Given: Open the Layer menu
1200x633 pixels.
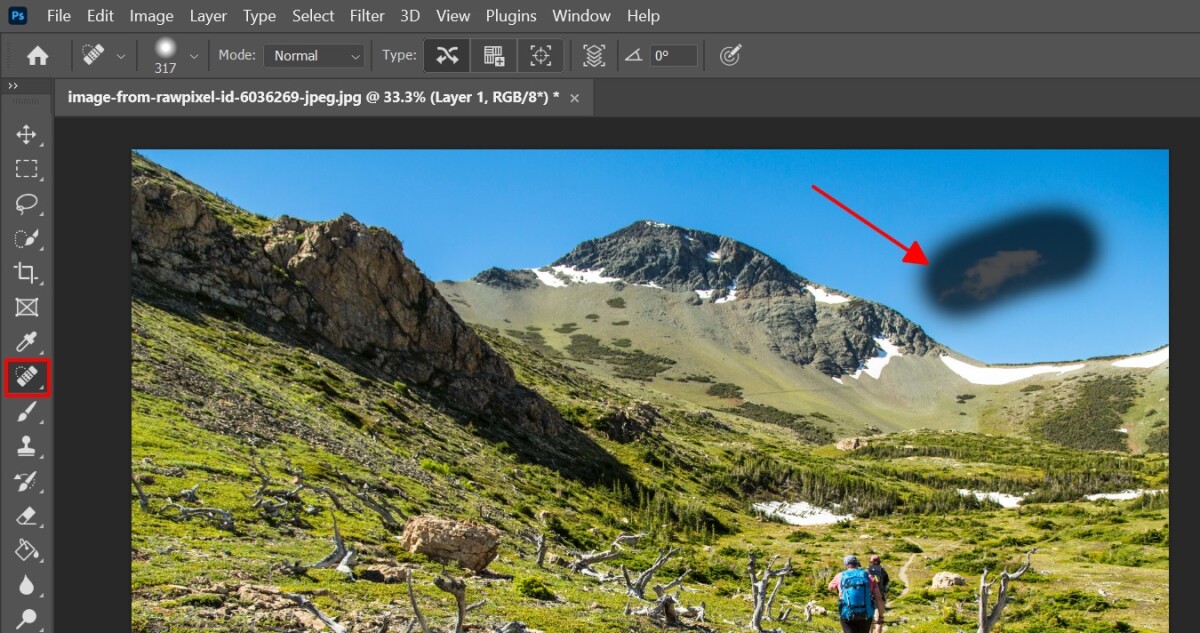Looking at the screenshot, I should (x=208, y=16).
